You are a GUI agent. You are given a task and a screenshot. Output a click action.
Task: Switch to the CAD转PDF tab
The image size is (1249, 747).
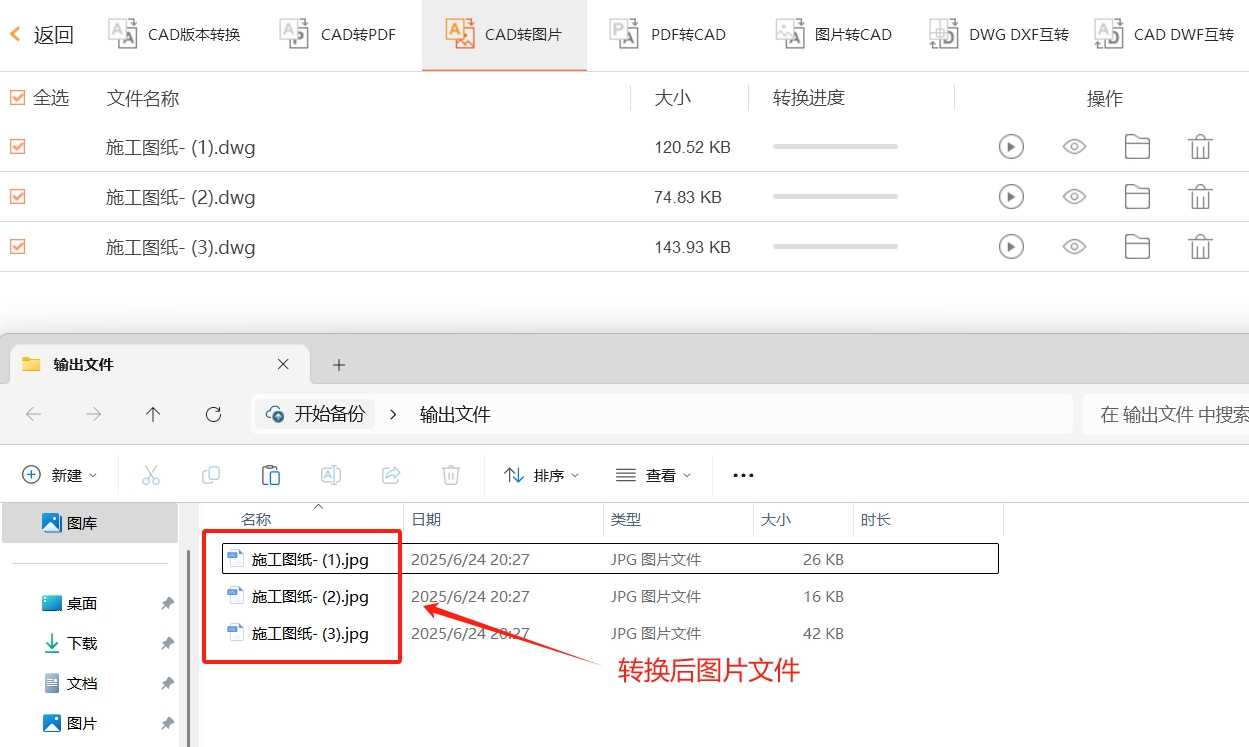pyautogui.click(x=294, y=33)
